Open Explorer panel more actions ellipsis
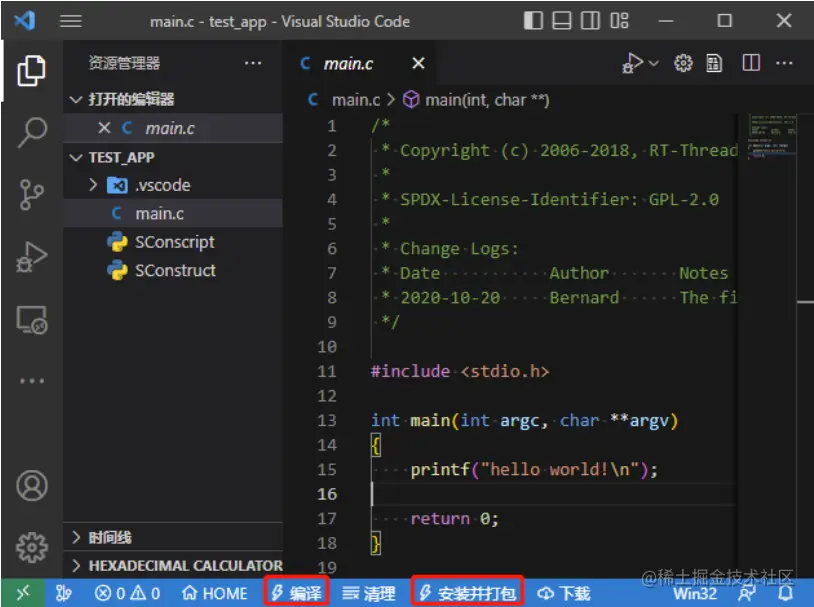 pyautogui.click(x=253, y=63)
